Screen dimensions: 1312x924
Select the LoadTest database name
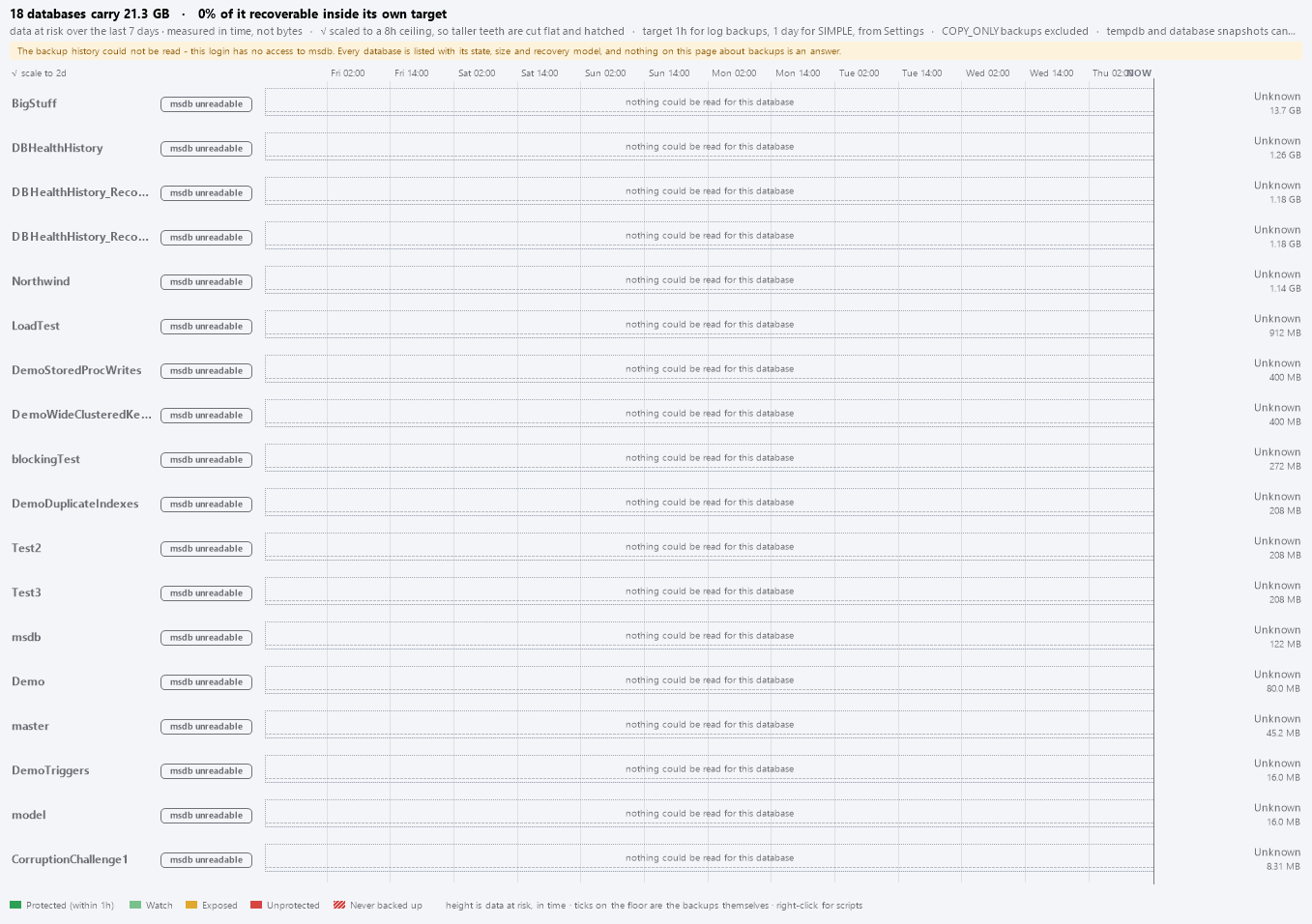click(36, 326)
